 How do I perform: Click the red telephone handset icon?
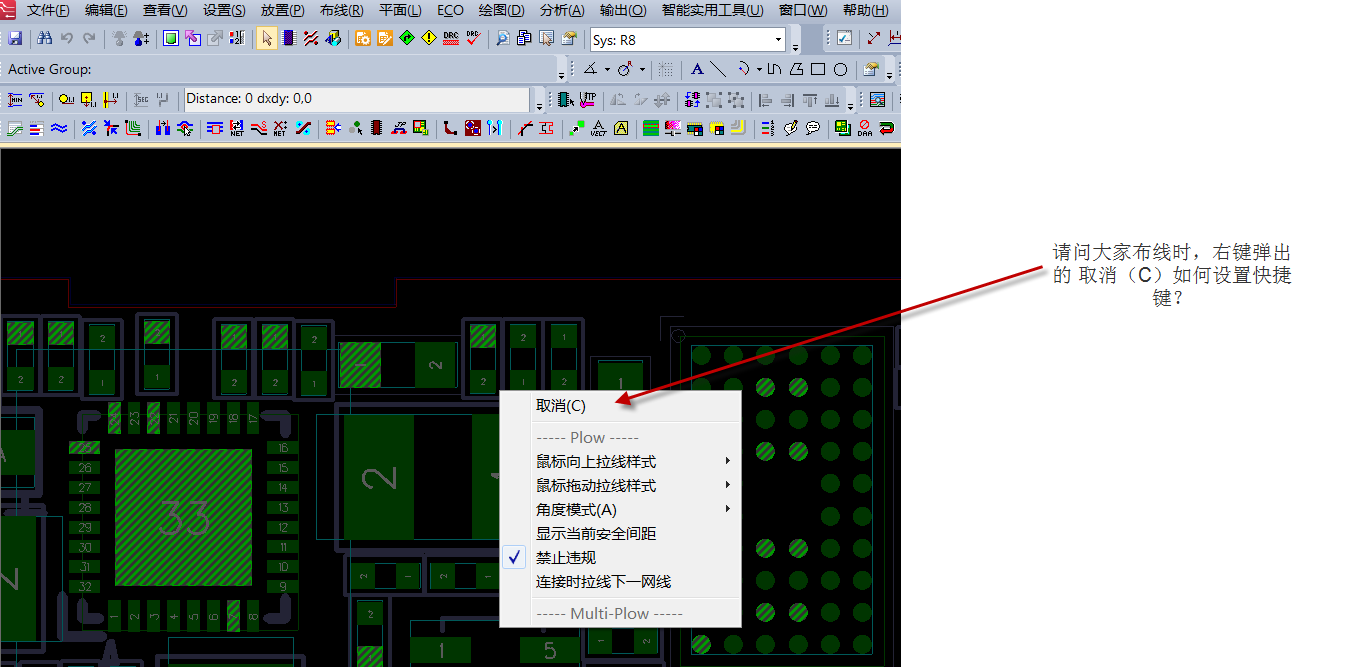(451, 128)
